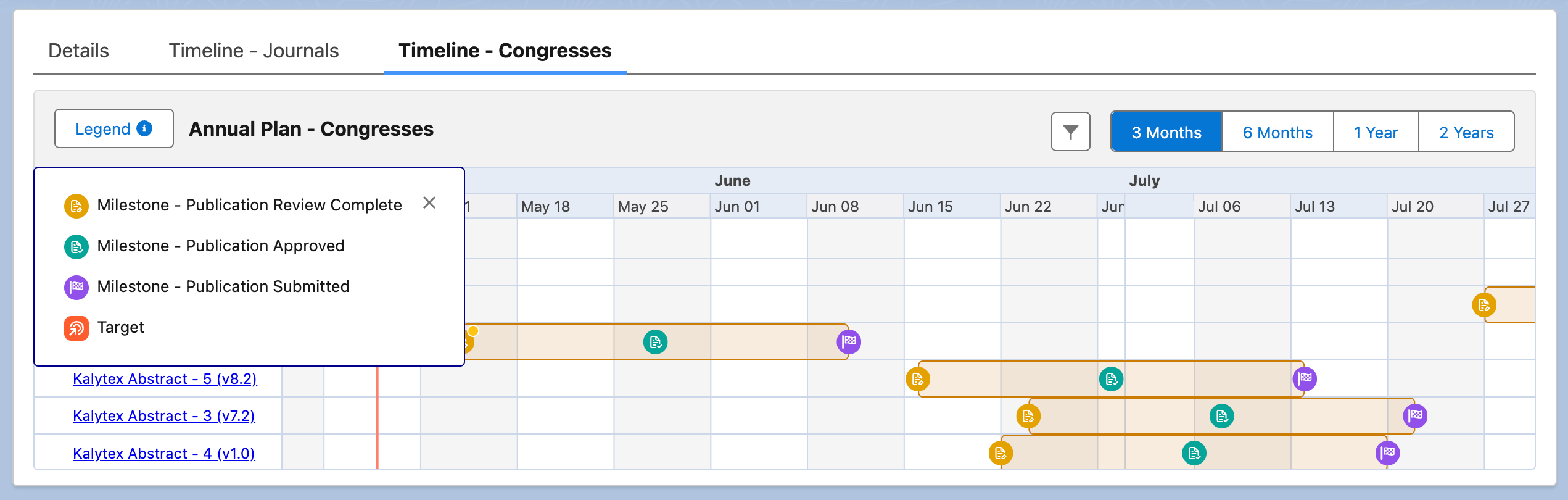Click the Legend info button
1568x500 pixels.
[114, 128]
